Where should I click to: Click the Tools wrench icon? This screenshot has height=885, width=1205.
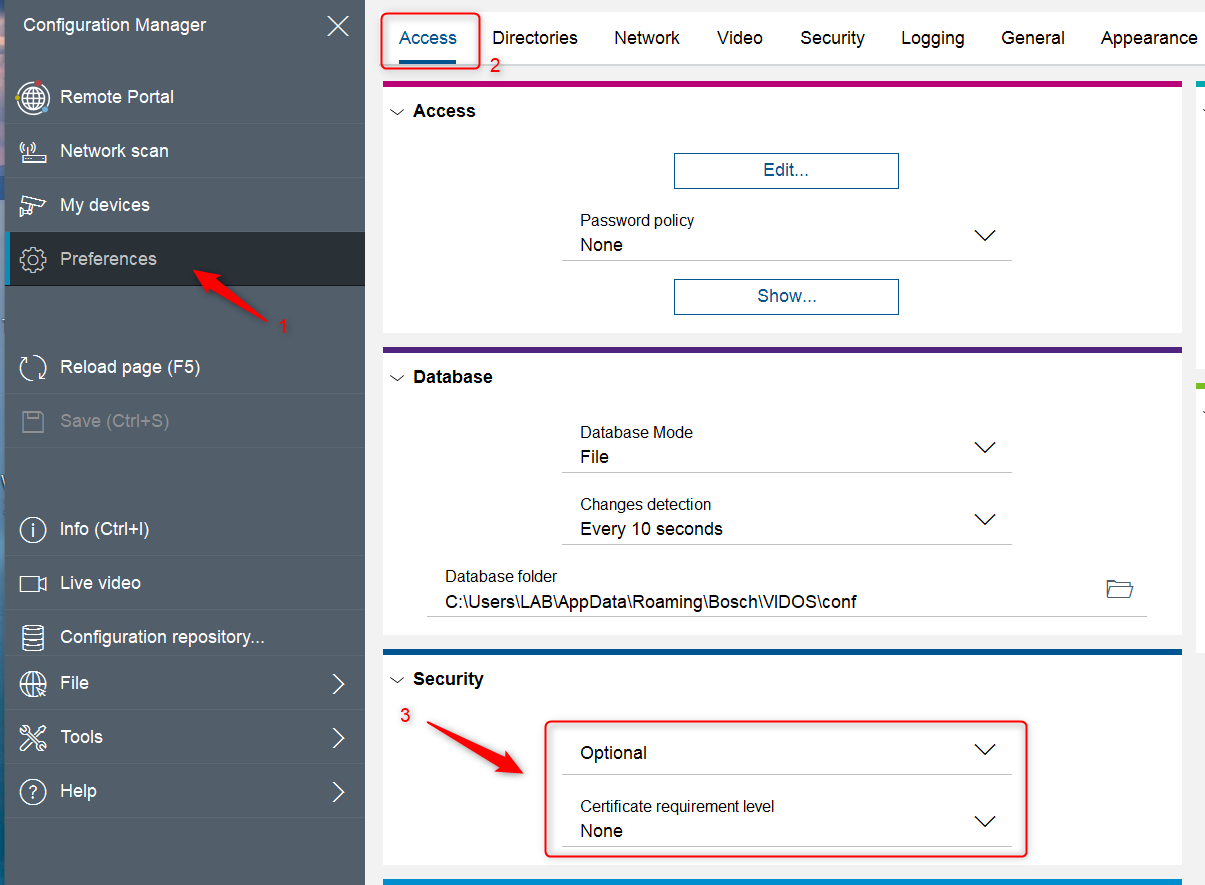(33, 738)
